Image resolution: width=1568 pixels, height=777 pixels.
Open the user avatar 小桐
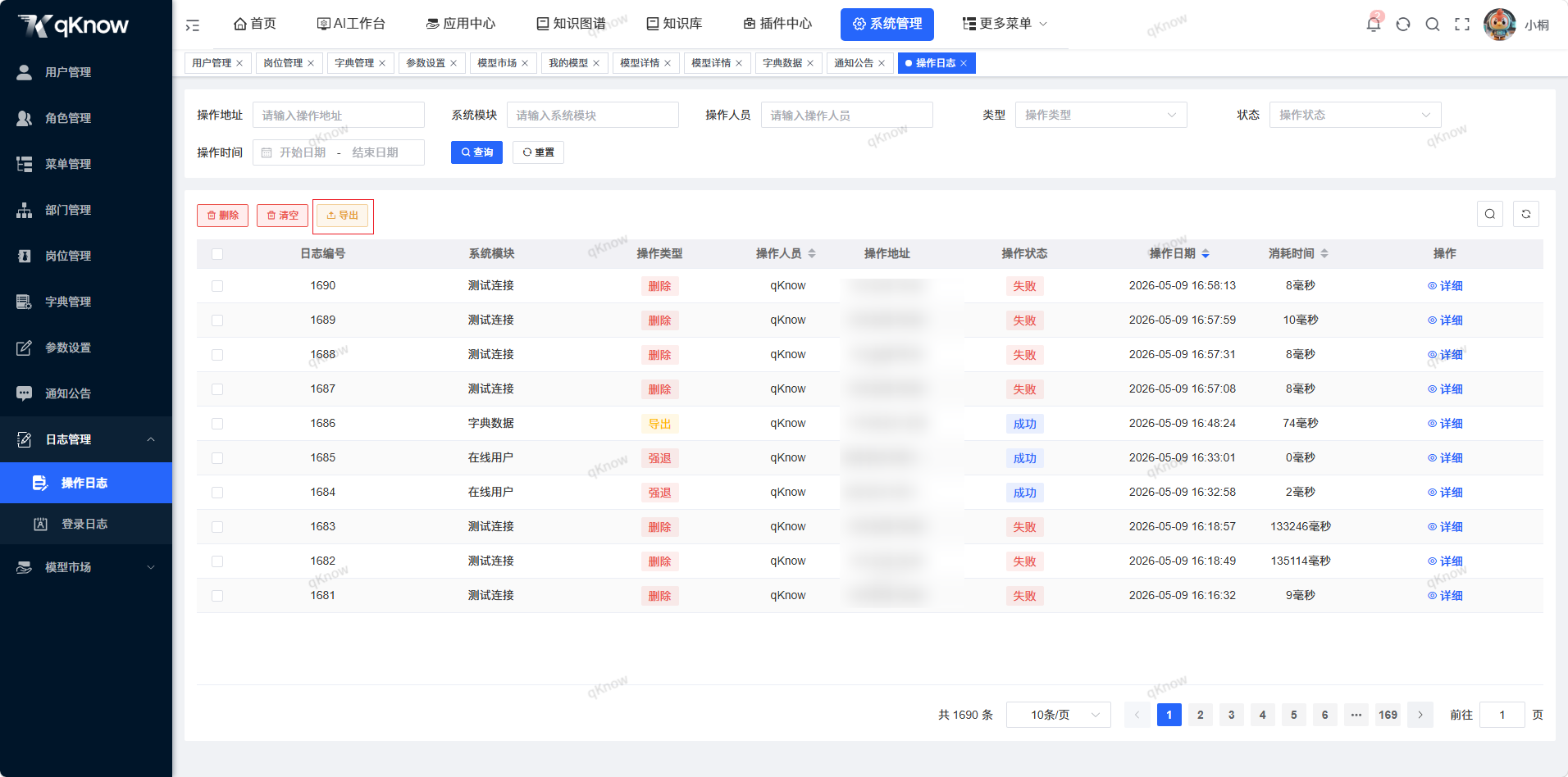tap(1500, 25)
